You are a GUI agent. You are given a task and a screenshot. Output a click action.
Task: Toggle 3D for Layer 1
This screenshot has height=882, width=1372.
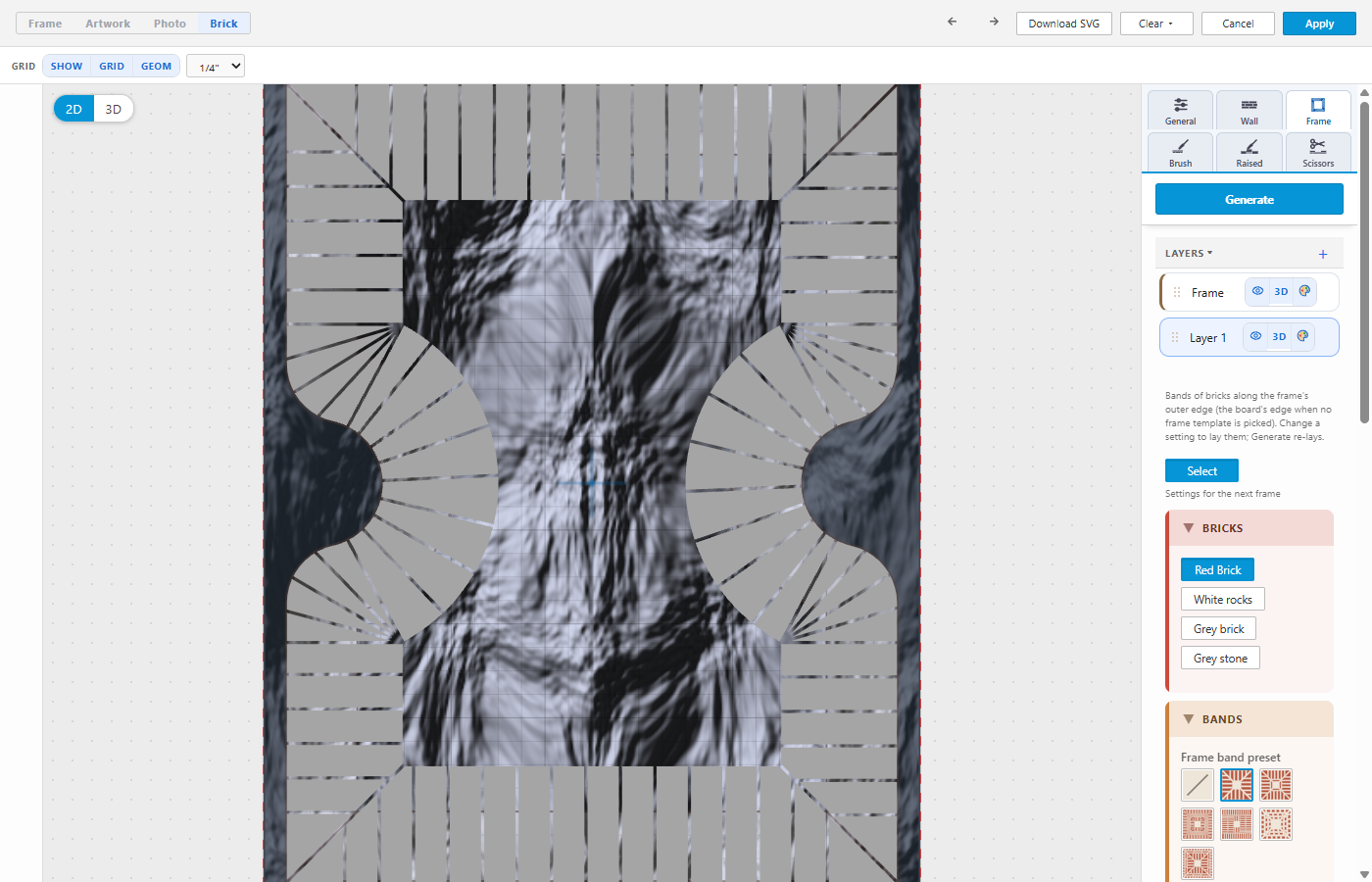coord(1279,336)
